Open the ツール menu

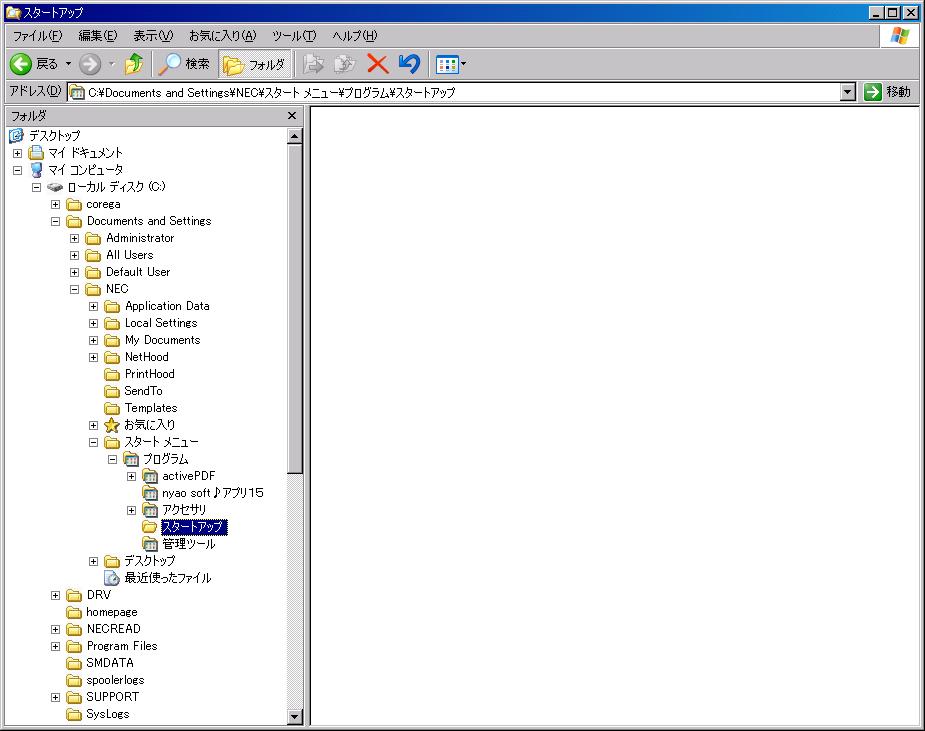(294, 36)
